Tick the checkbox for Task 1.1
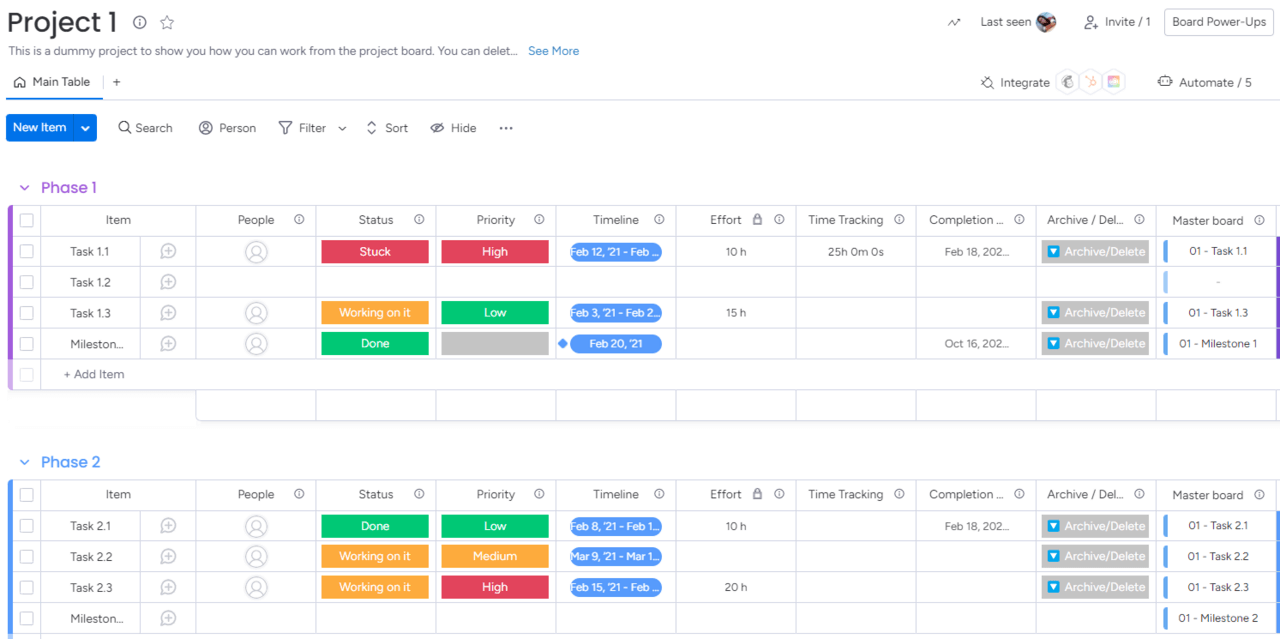 [x=27, y=251]
